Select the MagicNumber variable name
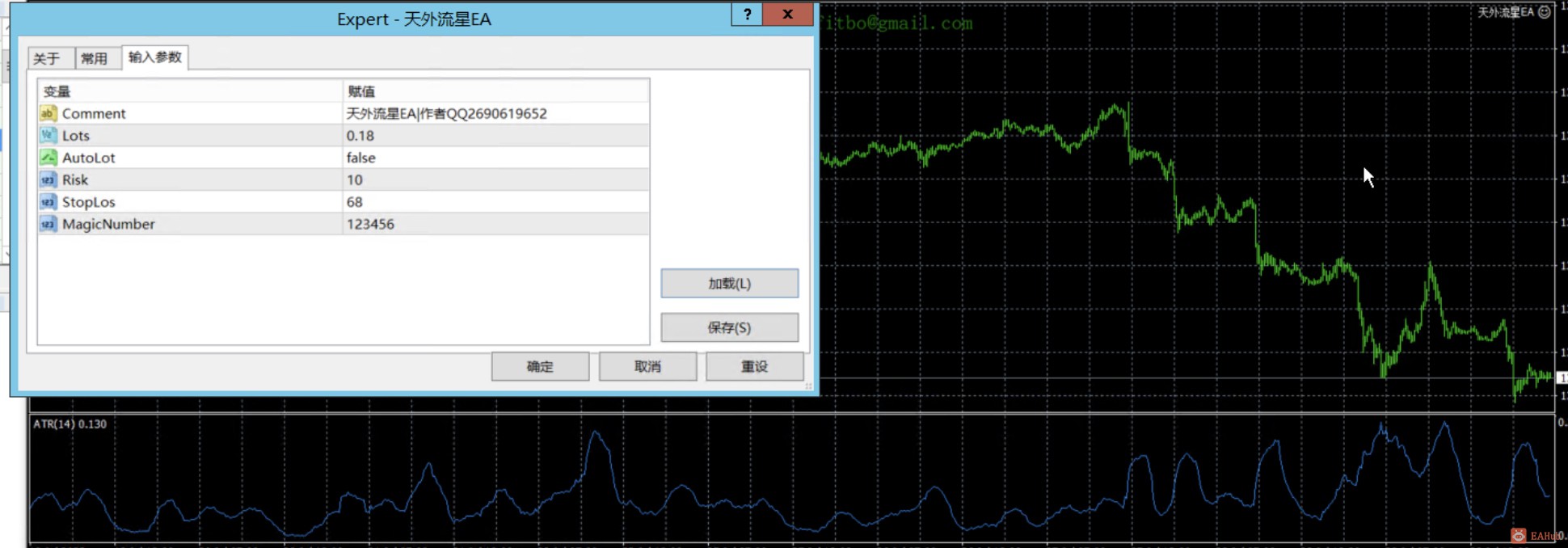 coord(108,224)
